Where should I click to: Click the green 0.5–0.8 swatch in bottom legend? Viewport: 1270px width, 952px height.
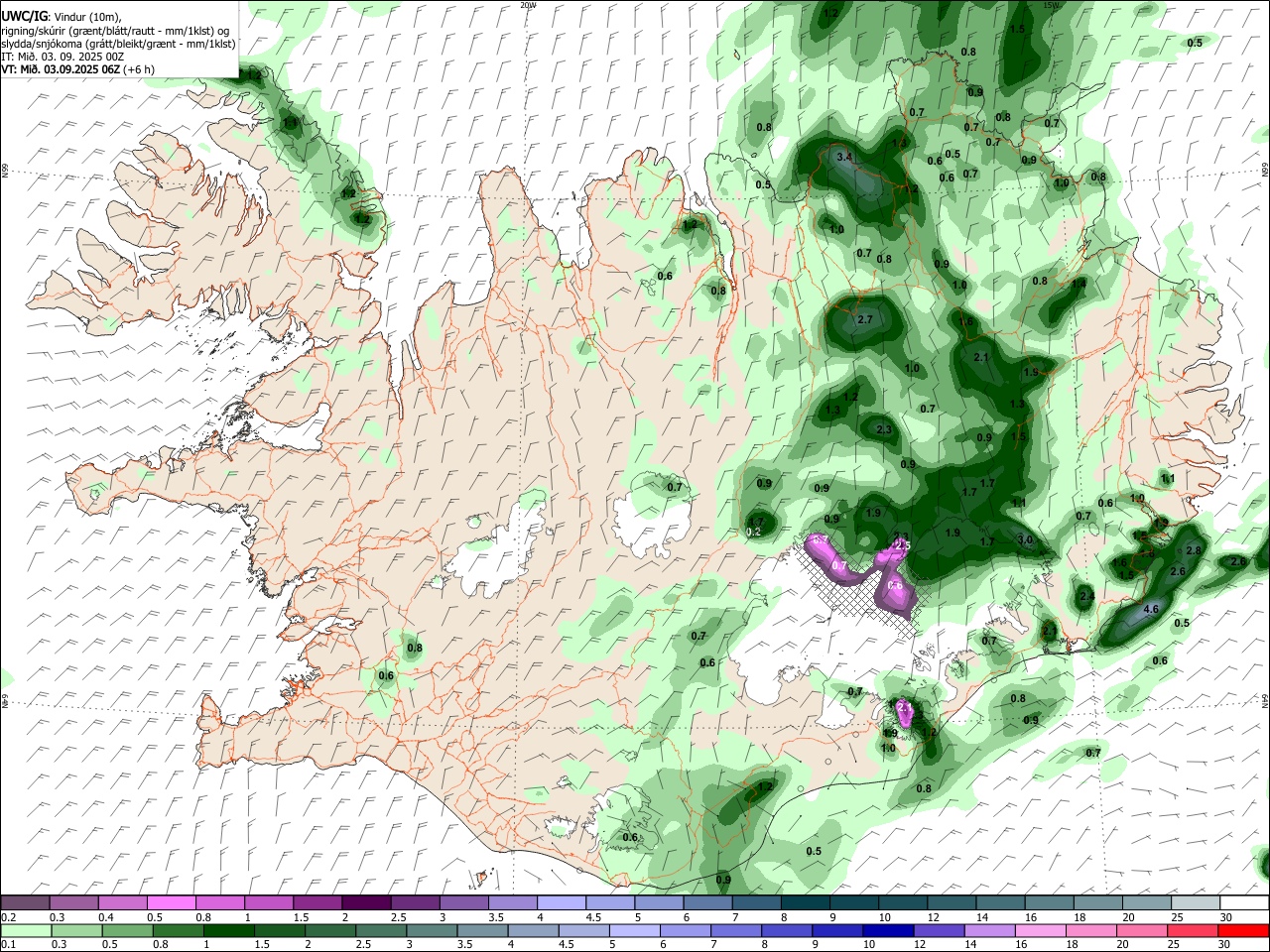pos(127,930)
